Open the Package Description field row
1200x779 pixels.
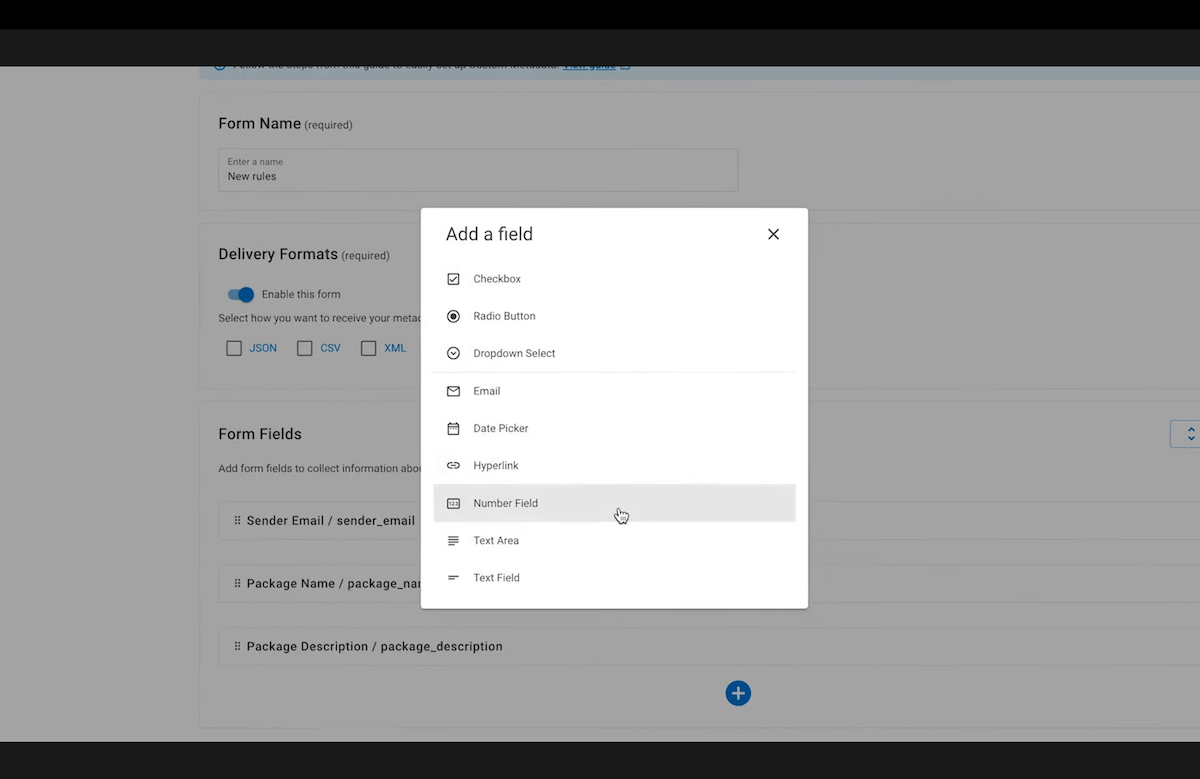coord(709,647)
